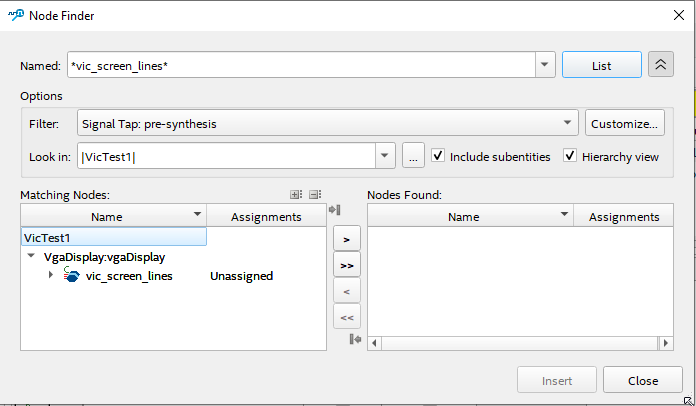Screen dimensions: 696x406
Task: Copy selected node with single arrow button
Action: (345, 240)
